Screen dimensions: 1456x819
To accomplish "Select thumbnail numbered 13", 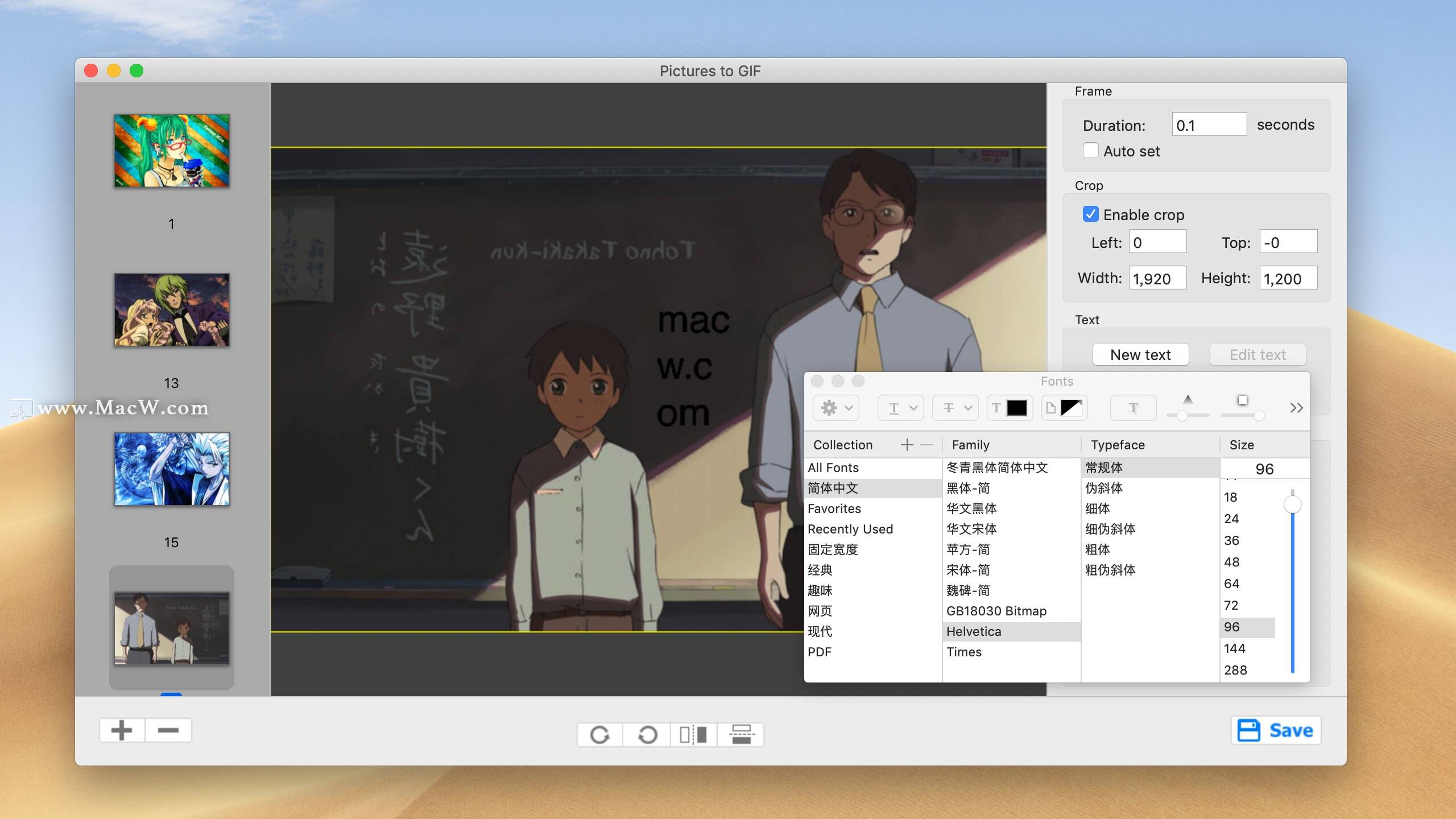I will pyautogui.click(x=171, y=310).
